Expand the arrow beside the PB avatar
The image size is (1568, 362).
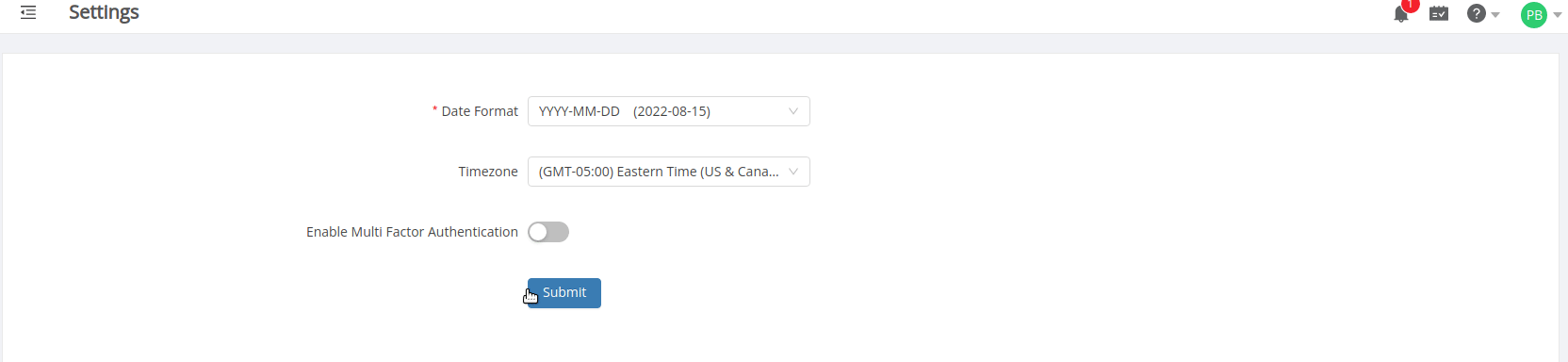click(1558, 15)
